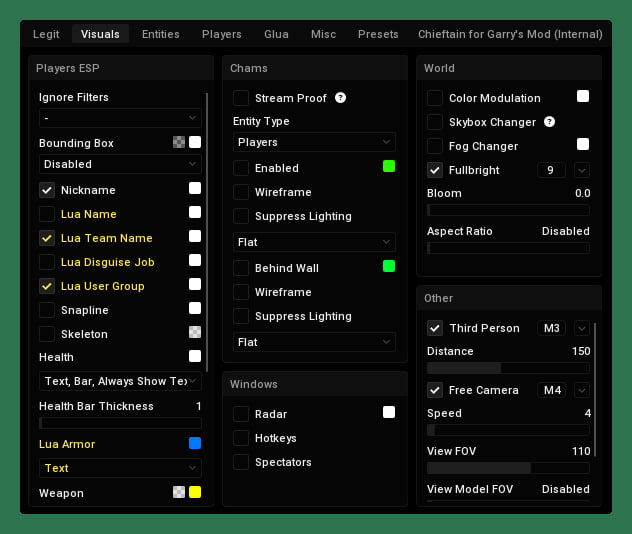Click the Skybox Changer help icon

[549, 122]
